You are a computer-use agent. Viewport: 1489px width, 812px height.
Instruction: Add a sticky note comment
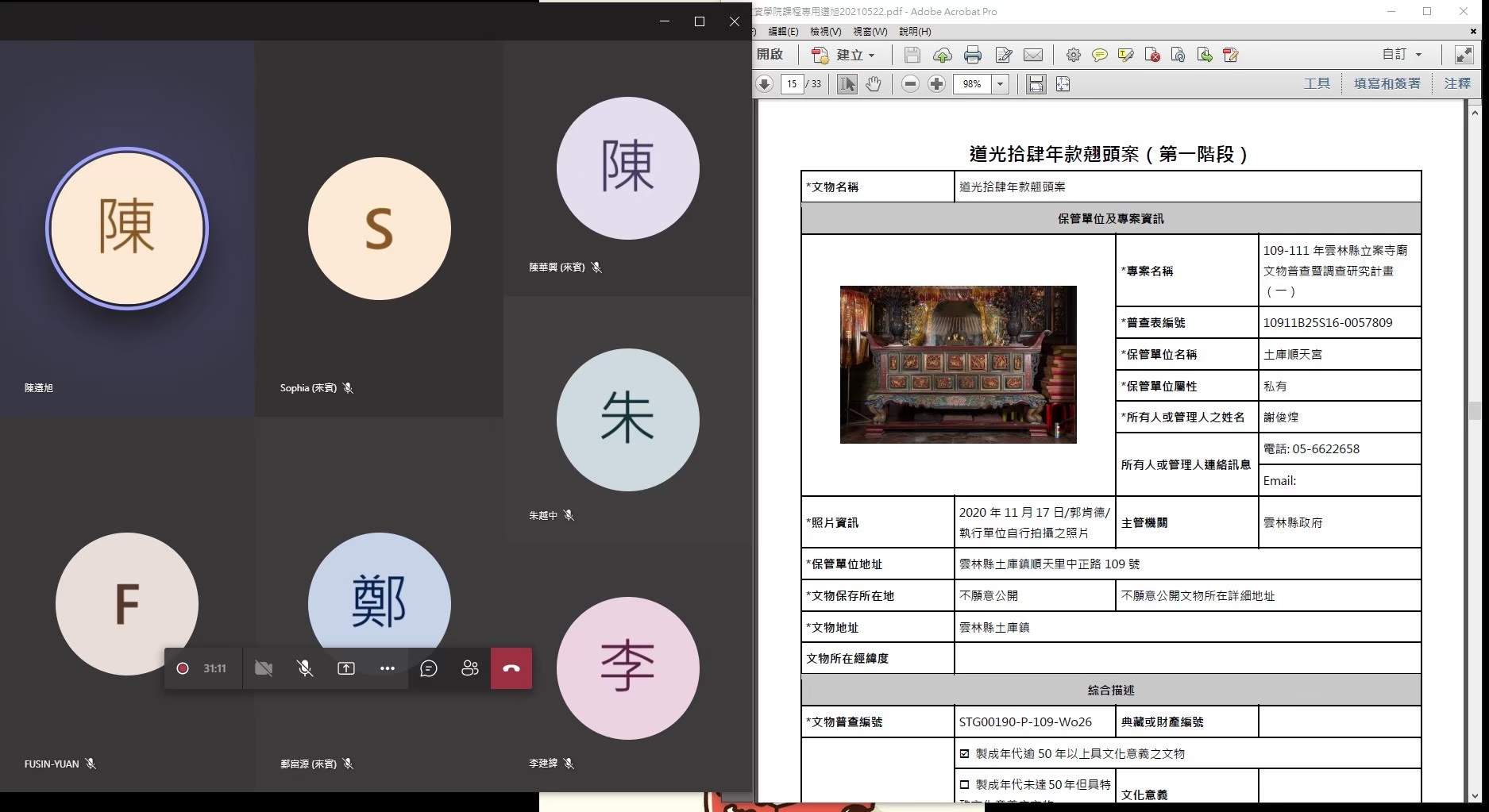point(1099,55)
